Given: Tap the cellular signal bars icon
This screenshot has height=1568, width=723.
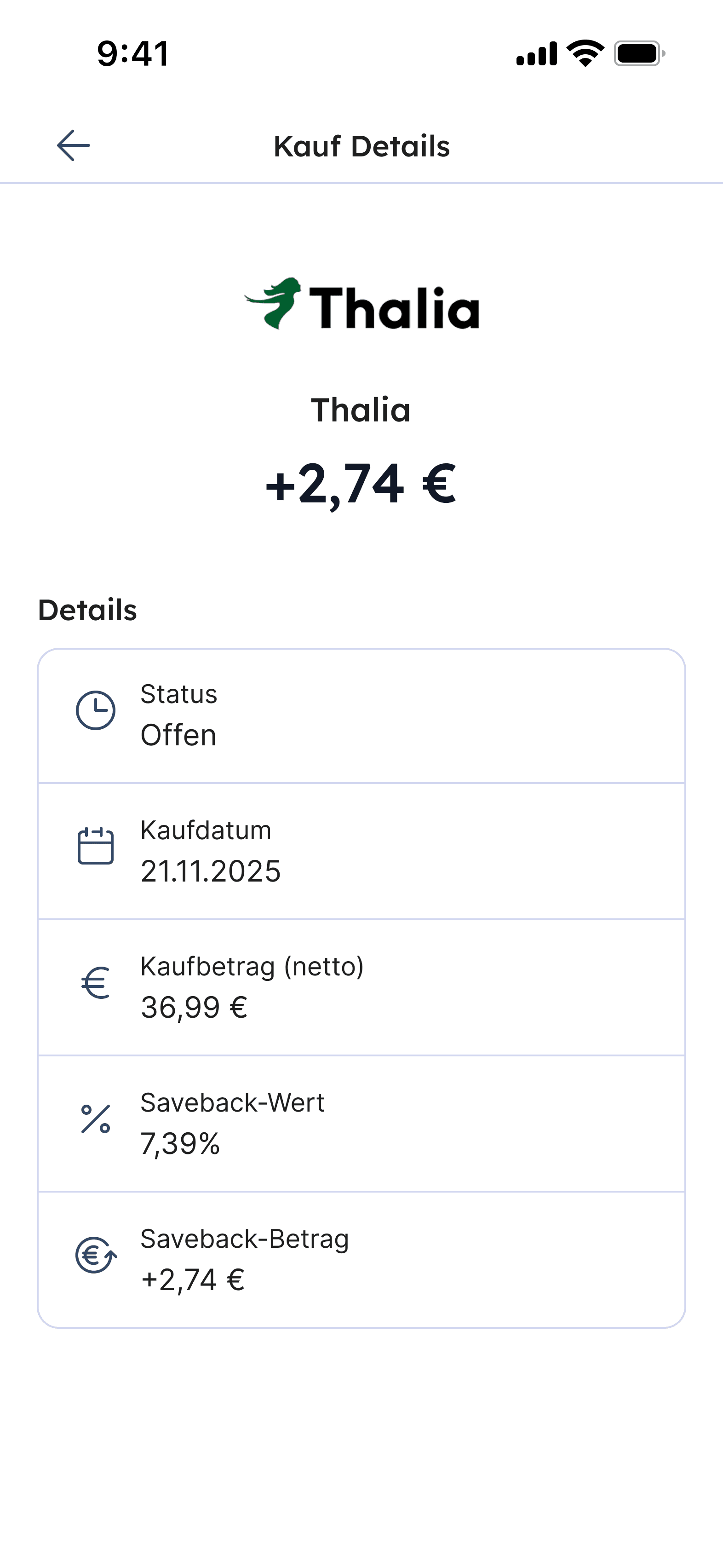Looking at the screenshot, I should pos(536,53).
